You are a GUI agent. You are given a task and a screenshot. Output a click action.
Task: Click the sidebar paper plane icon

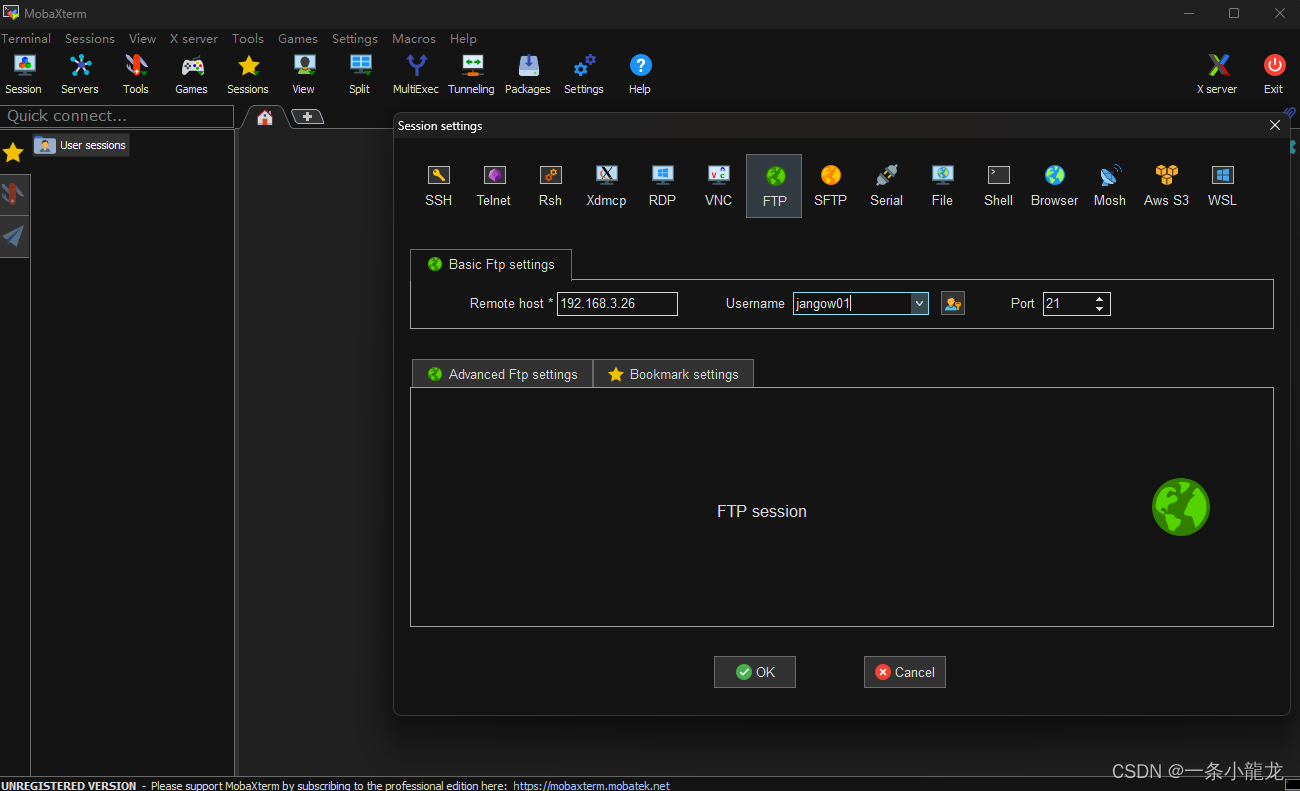14,236
